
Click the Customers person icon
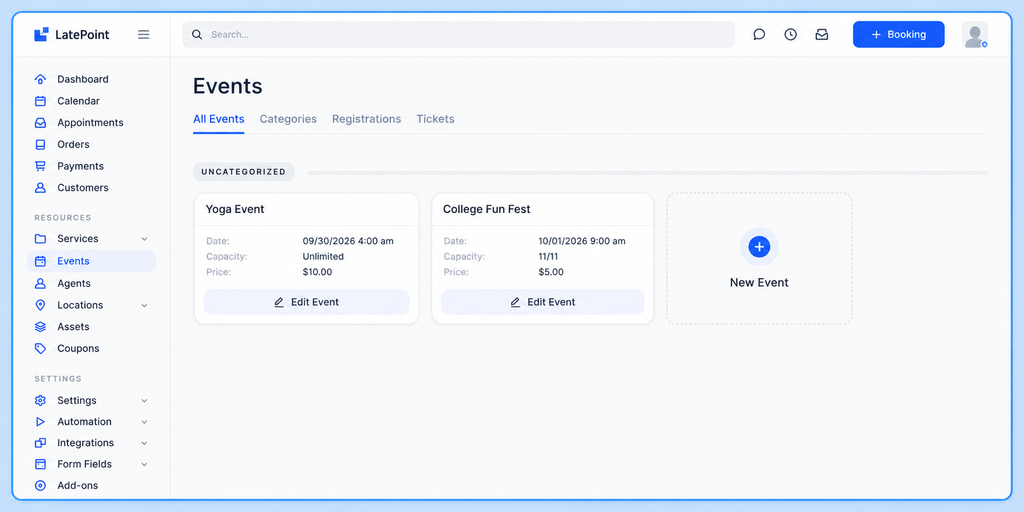click(x=40, y=187)
